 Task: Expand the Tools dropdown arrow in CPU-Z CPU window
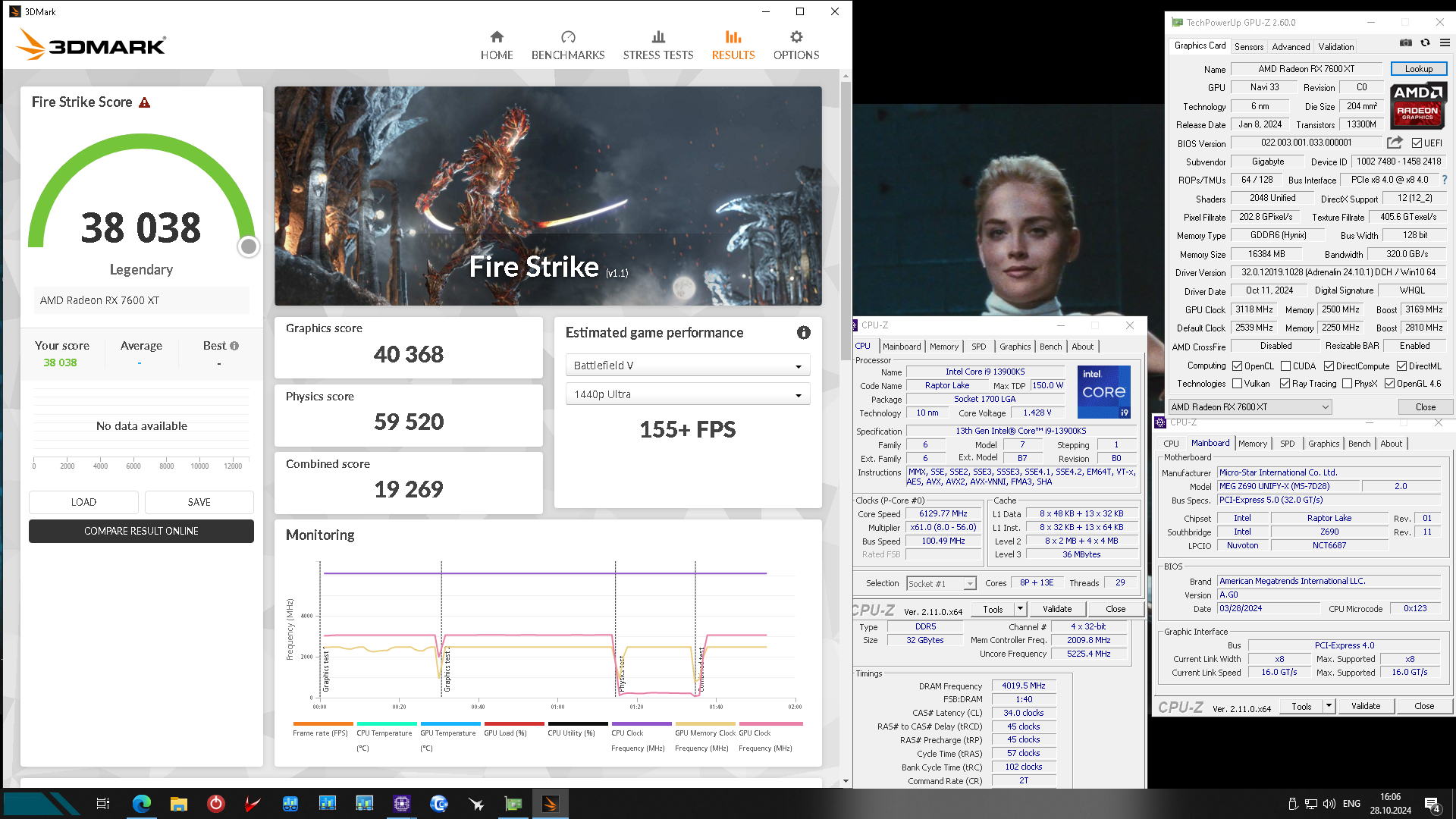(1020, 609)
